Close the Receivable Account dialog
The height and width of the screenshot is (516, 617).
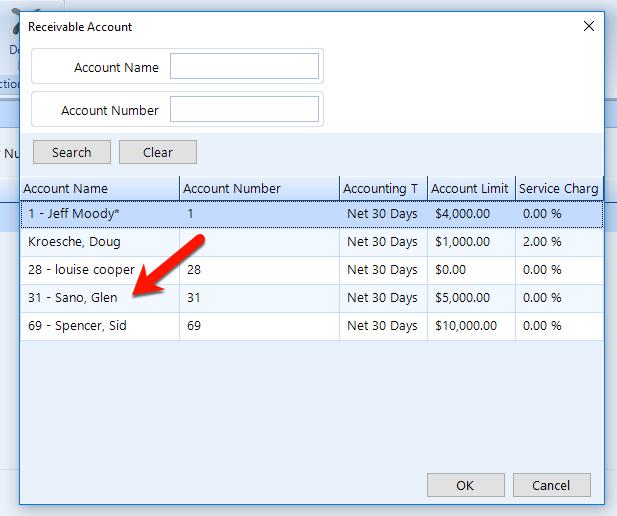[589, 26]
